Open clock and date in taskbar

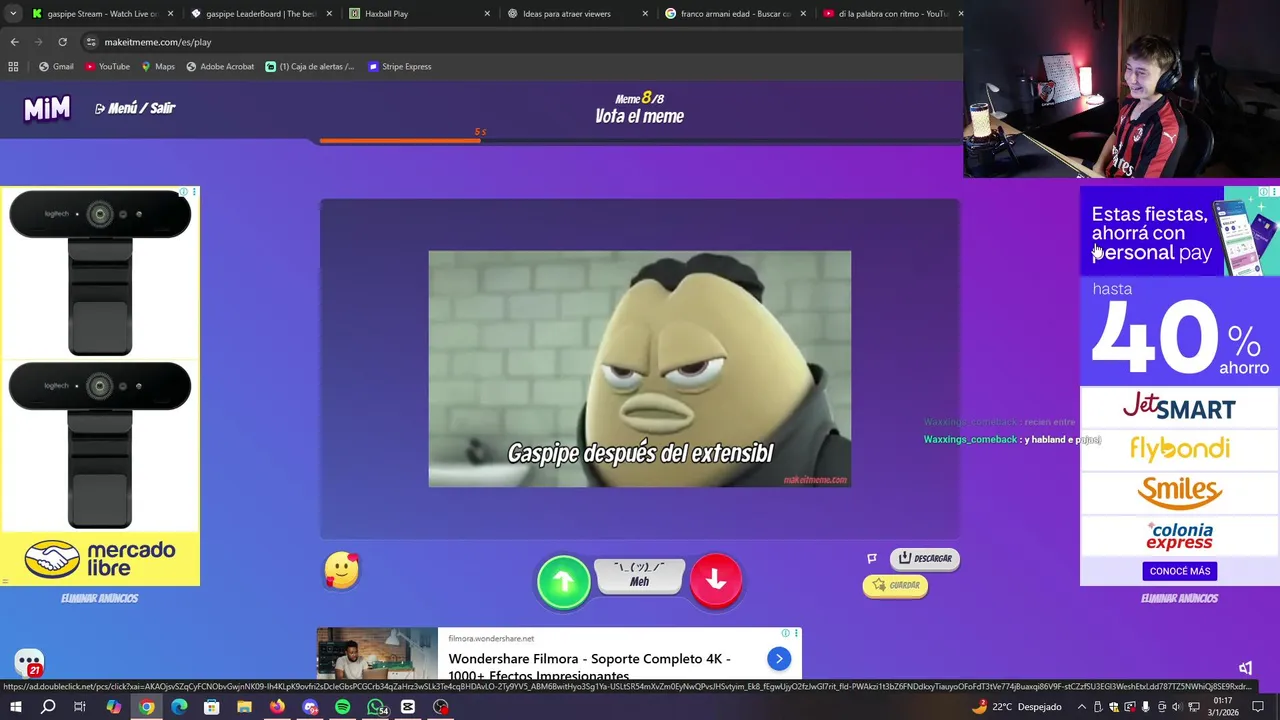(x=1223, y=707)
